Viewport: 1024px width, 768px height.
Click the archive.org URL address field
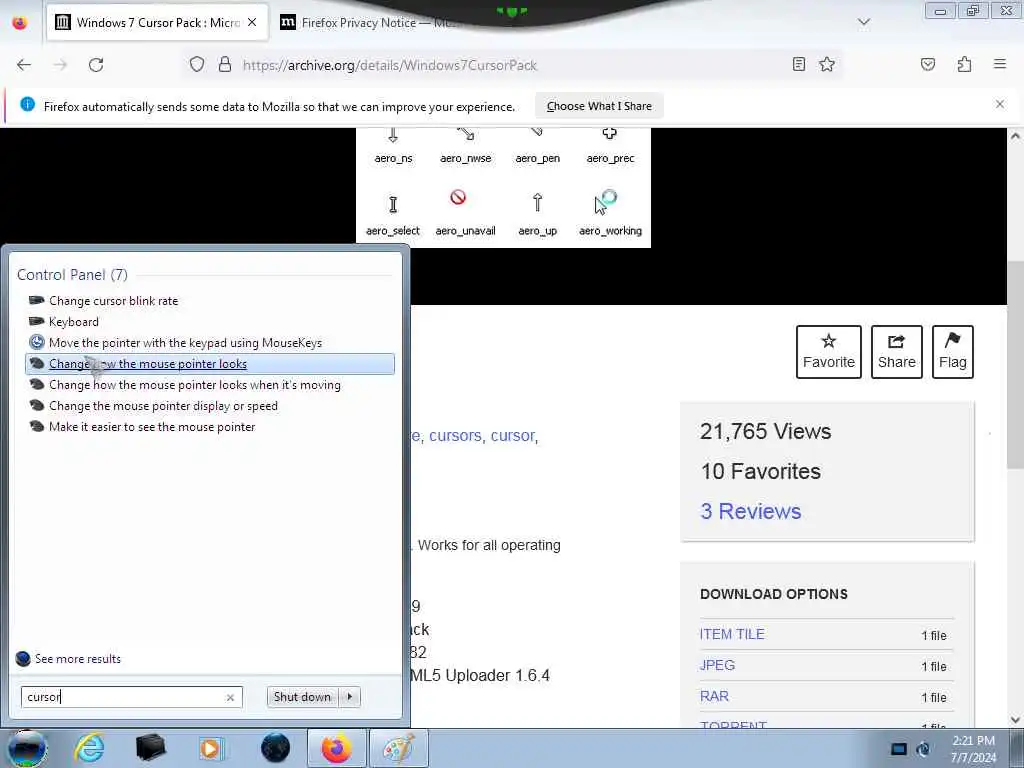[x=509, y=65]
